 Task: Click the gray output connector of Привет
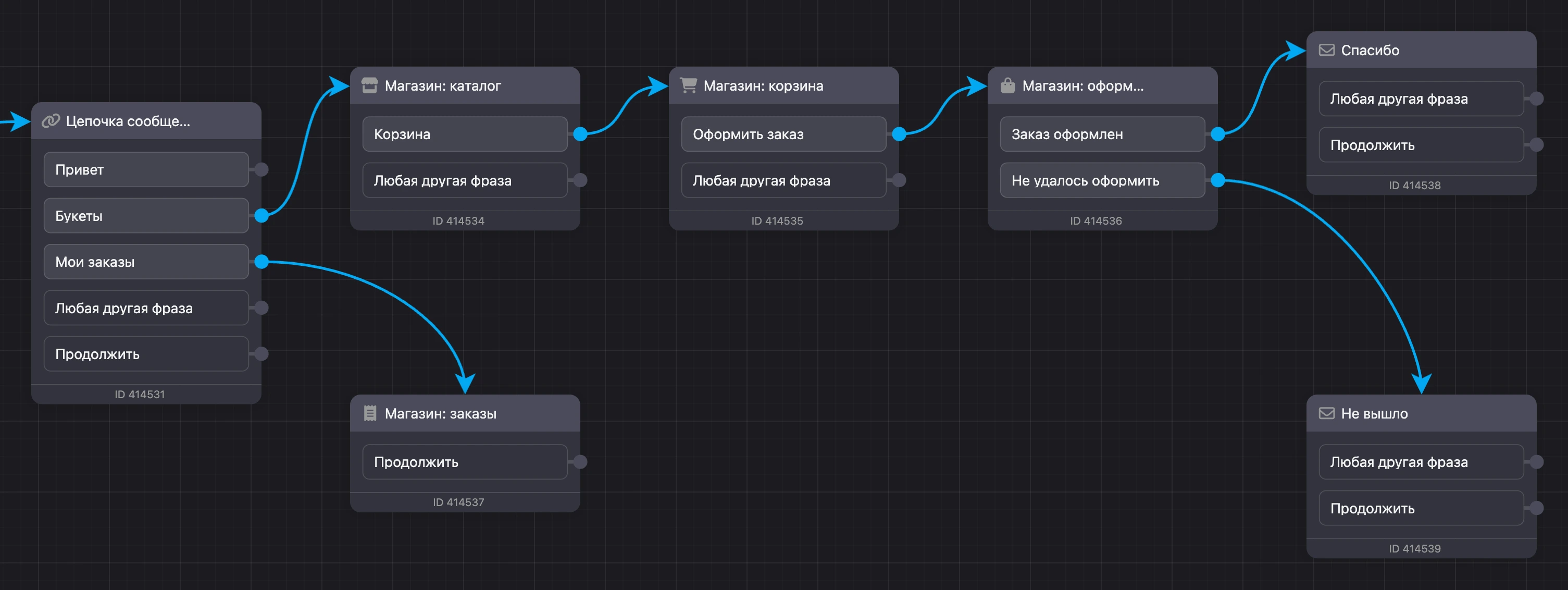[261, 169]
